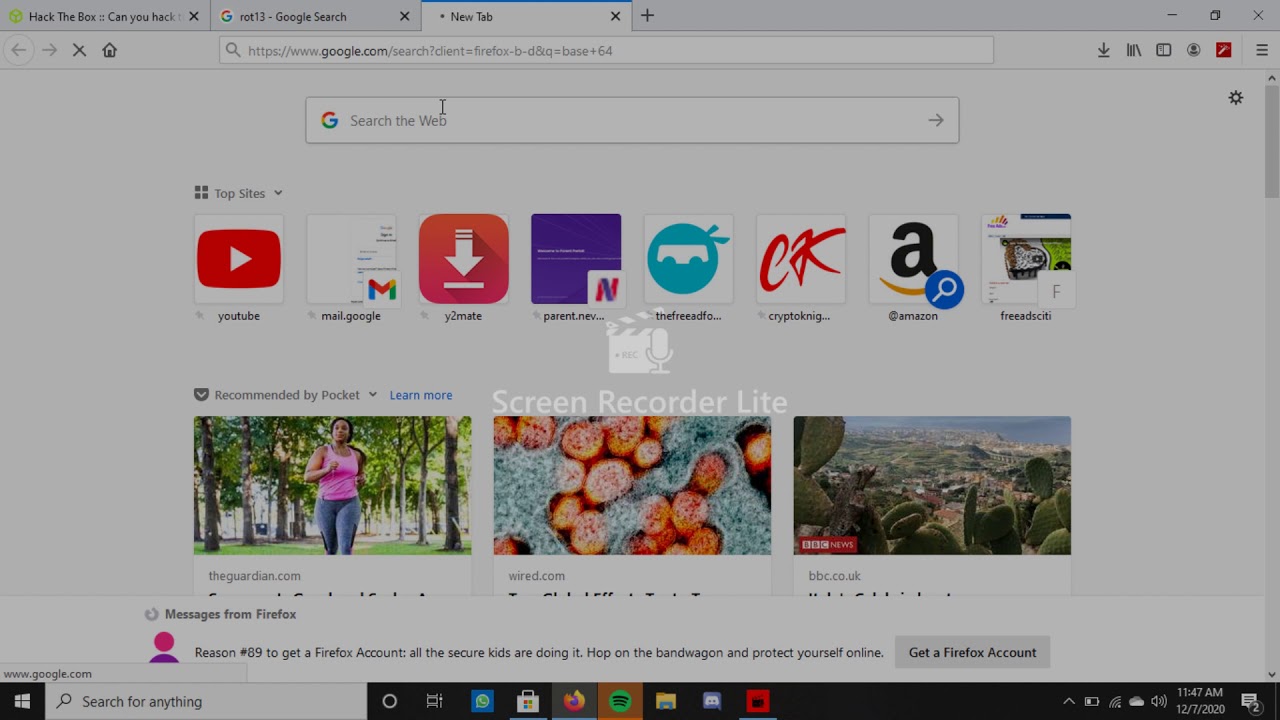Open theguardian.com Pocket story image
The width and height of the screenshot is (1280, 720).
click(333, 485)
